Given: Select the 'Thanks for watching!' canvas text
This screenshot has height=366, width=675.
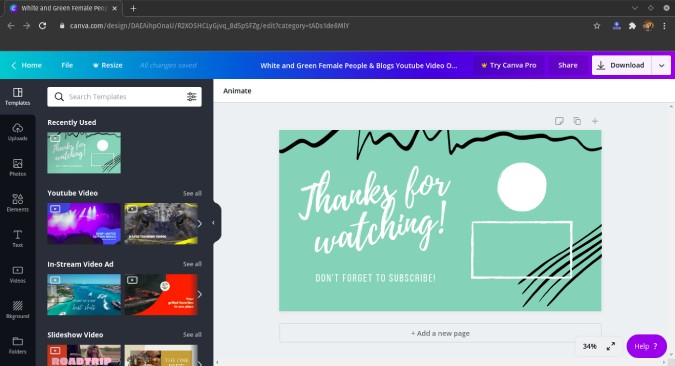Looking at the screenshot, I should 374,210.
